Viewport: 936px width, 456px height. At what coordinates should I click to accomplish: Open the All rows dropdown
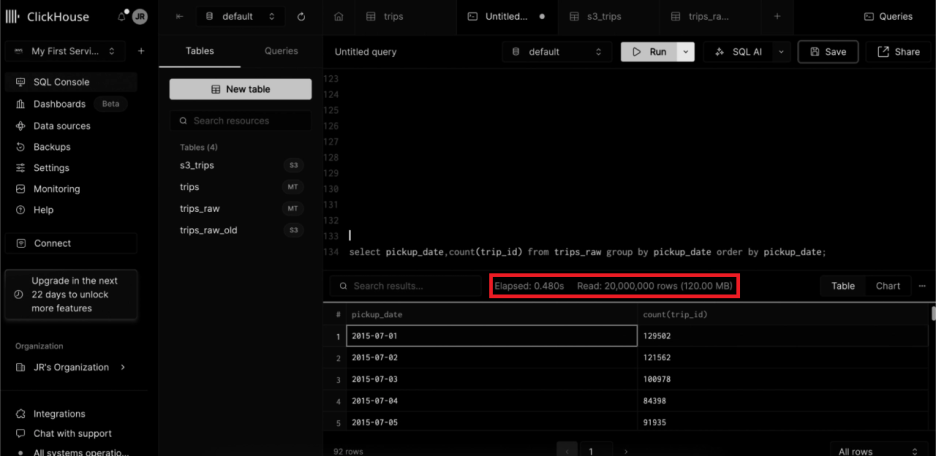(x=879, y=451)
